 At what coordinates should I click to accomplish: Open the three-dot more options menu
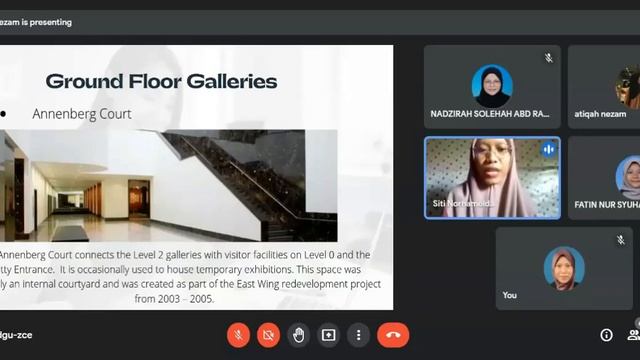pyautogui.click(x=358, y=335)
